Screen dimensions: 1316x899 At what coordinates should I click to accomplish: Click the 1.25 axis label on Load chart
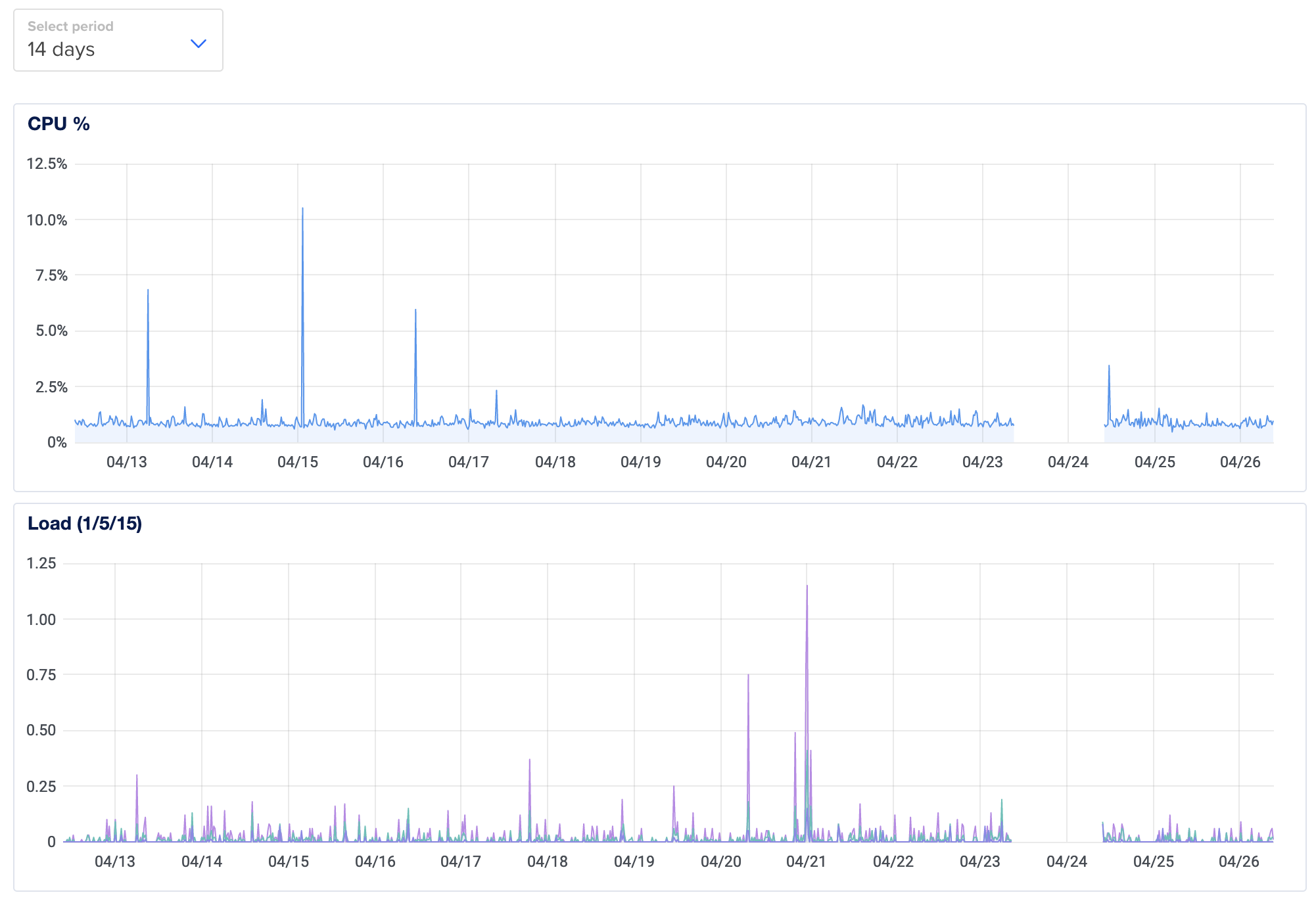point(41,563)
